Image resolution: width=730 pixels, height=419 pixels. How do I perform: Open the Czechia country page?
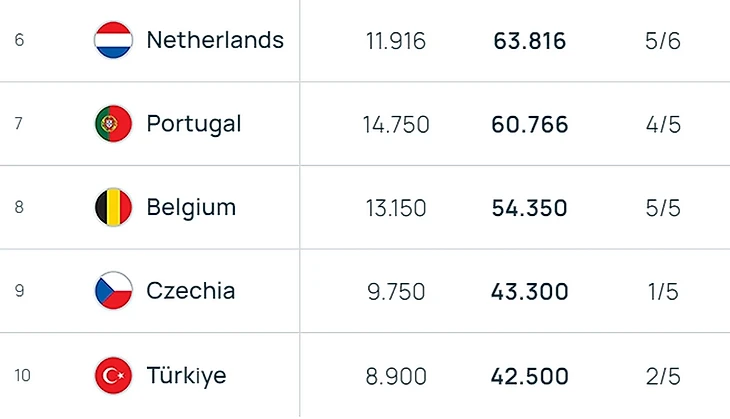191,291
